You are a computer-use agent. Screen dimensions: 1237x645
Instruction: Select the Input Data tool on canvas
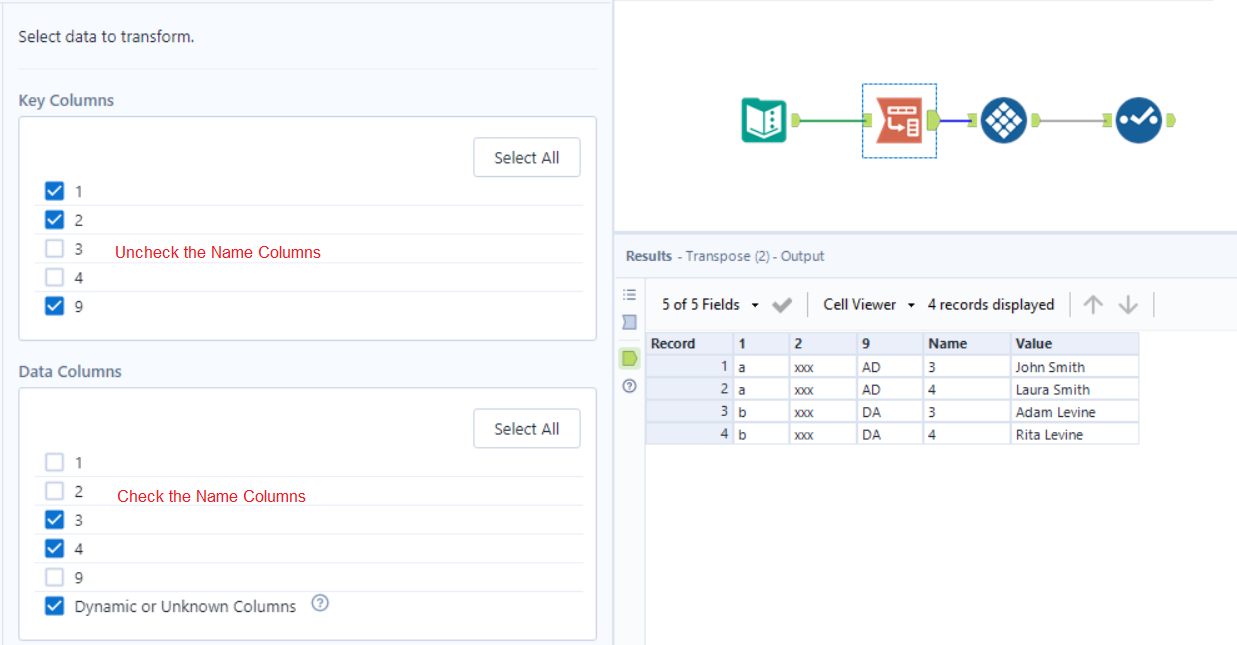764,120
